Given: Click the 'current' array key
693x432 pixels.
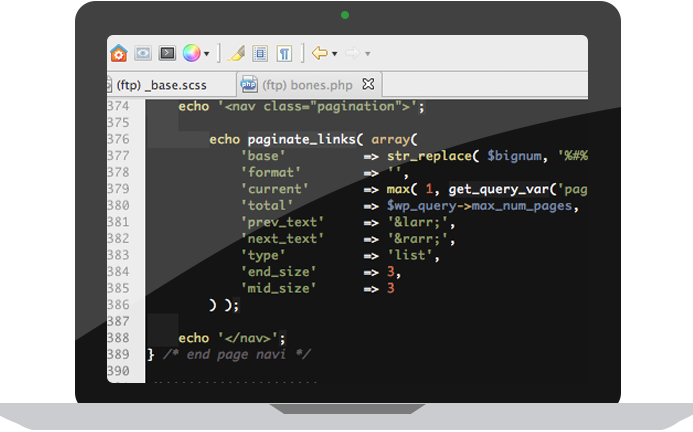Looking at the screenshot, I should tap(274, 189).
